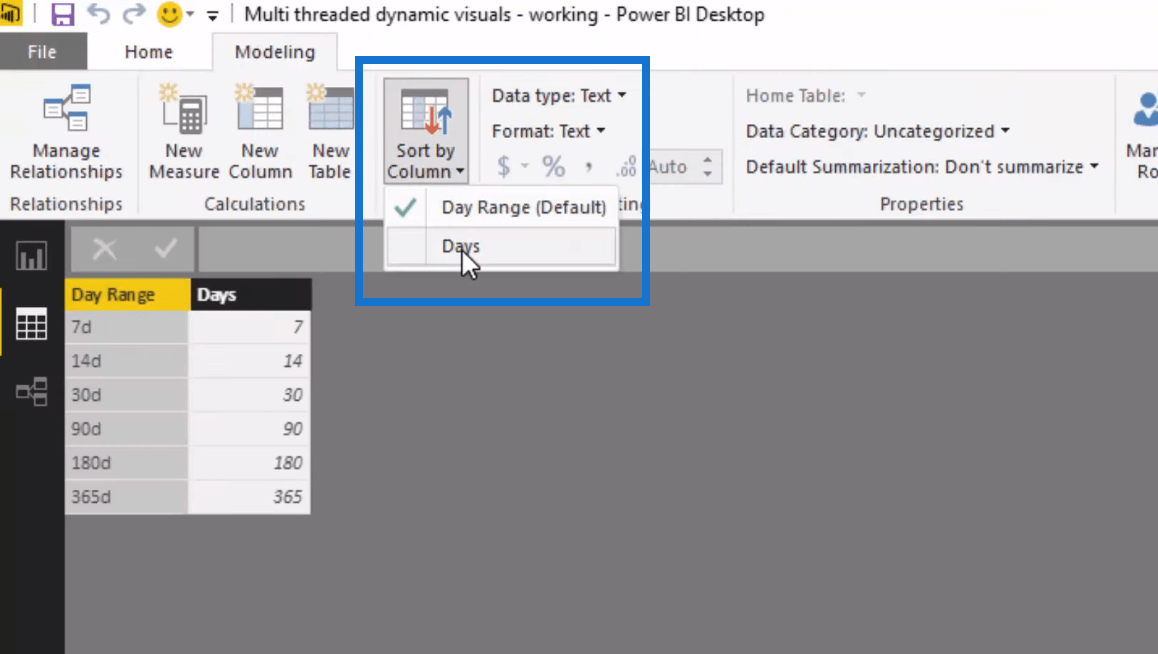This screenshot has height=654, width=1158.
Task: Click the 365d cell
Action: [x=126, y=497]
